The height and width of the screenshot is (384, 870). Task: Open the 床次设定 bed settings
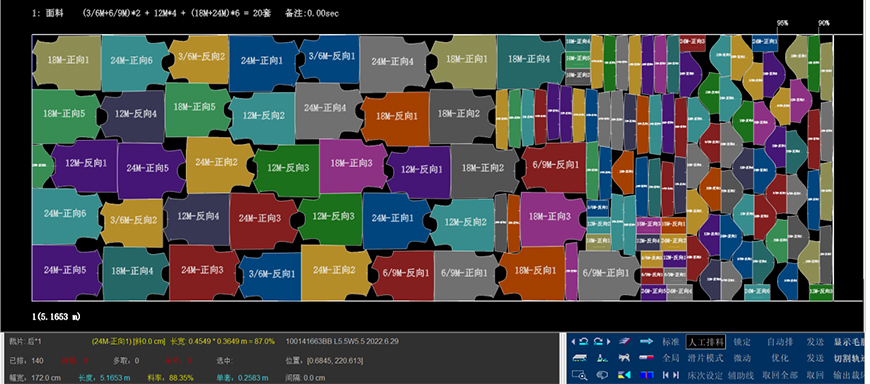point(705,375)
